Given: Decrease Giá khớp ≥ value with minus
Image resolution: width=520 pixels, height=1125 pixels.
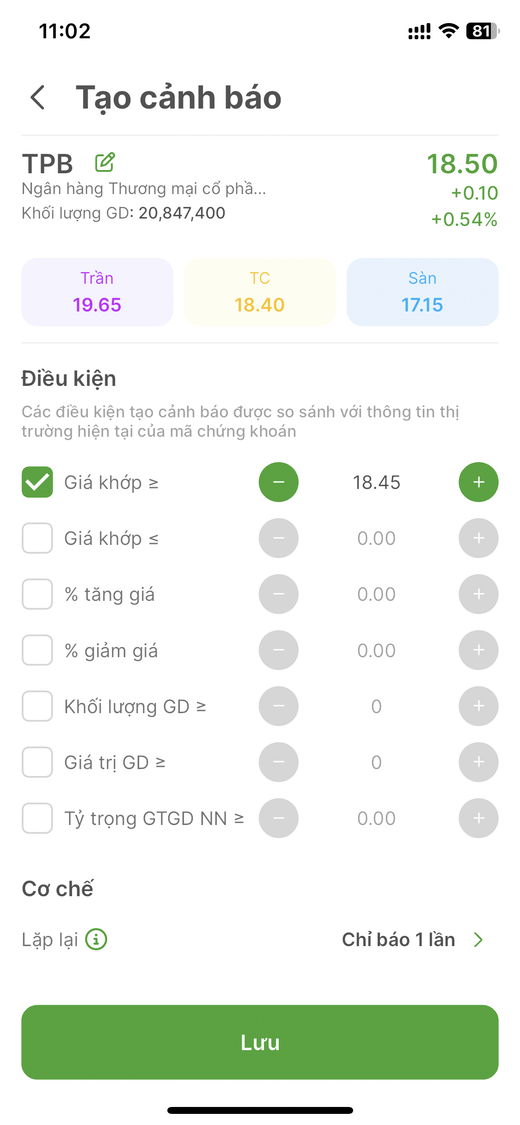Looking at the screenshot, I should click(278, 482).
